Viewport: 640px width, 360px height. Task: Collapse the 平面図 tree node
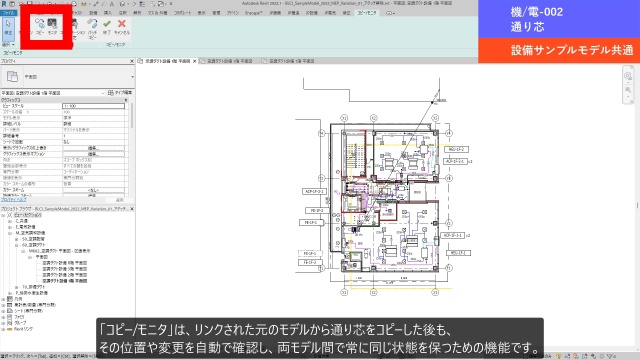[30, 257]
